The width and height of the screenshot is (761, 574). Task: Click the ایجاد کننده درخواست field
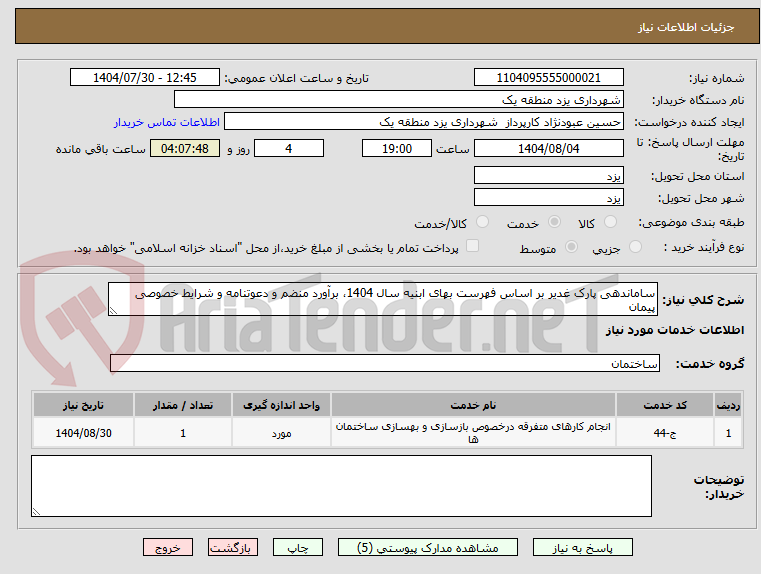tap(424, 122)
